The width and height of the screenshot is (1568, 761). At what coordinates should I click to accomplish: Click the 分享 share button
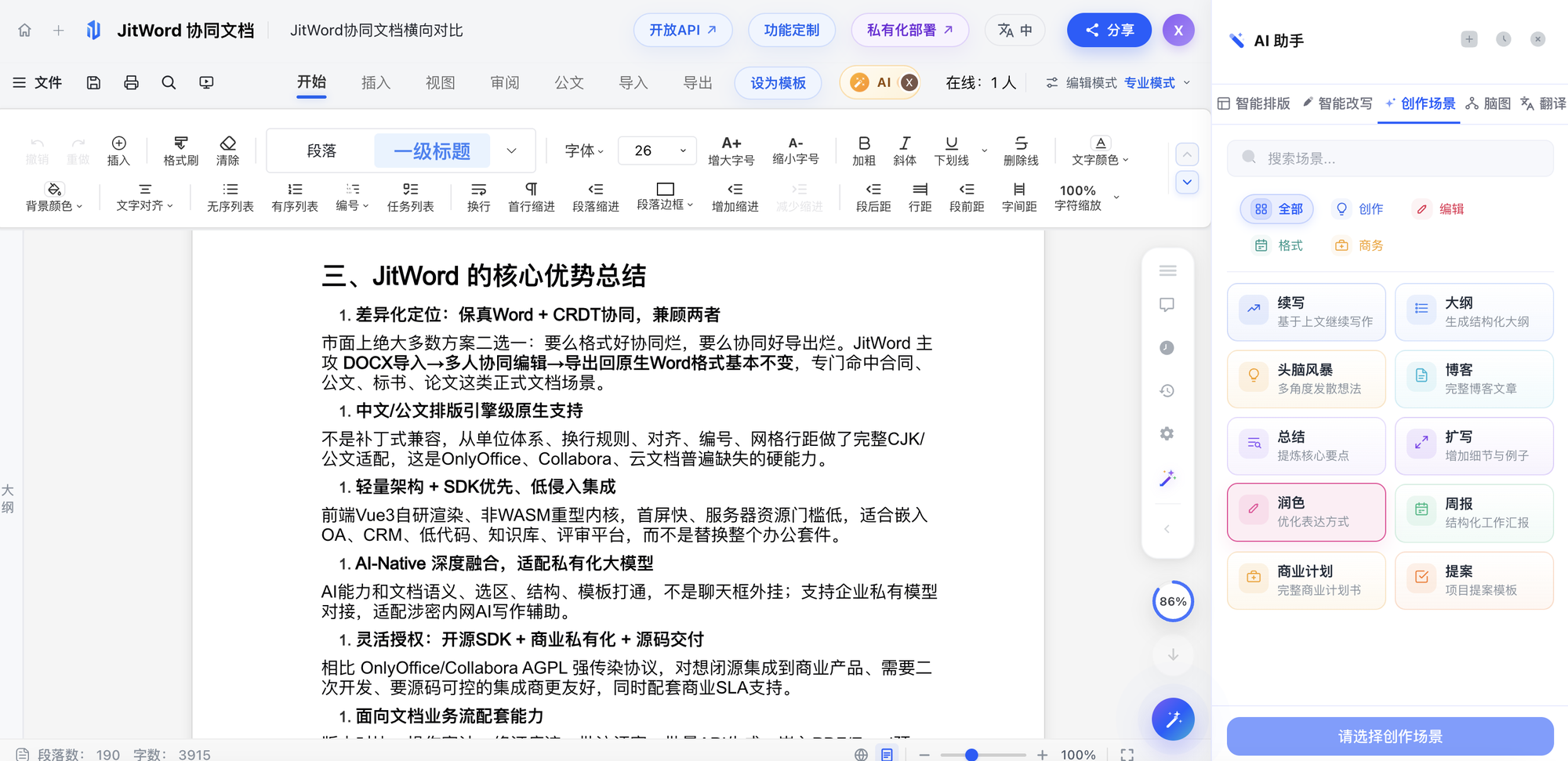point(1109,31)
